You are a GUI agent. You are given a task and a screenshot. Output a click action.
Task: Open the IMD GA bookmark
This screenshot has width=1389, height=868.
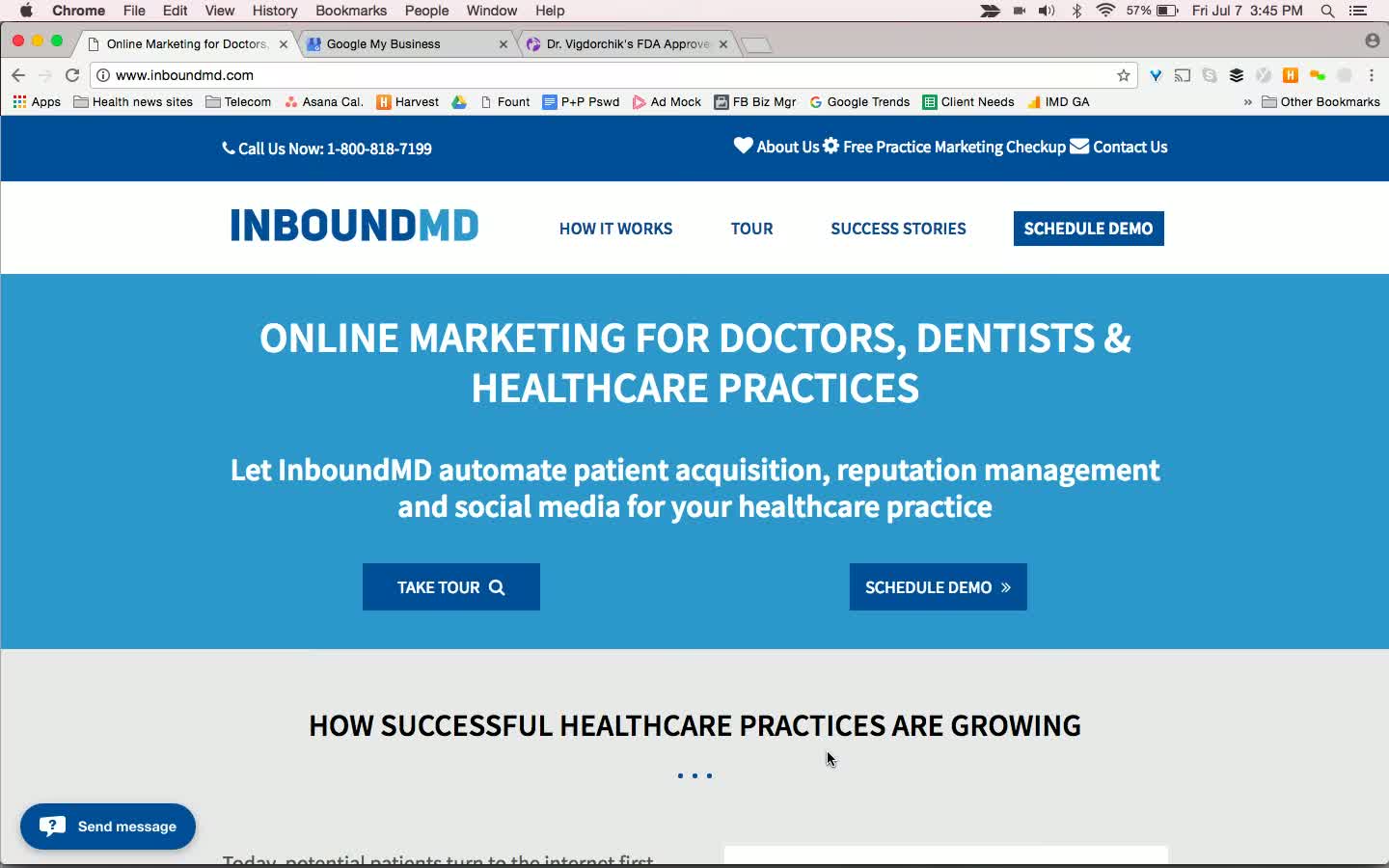point(1058,102)
